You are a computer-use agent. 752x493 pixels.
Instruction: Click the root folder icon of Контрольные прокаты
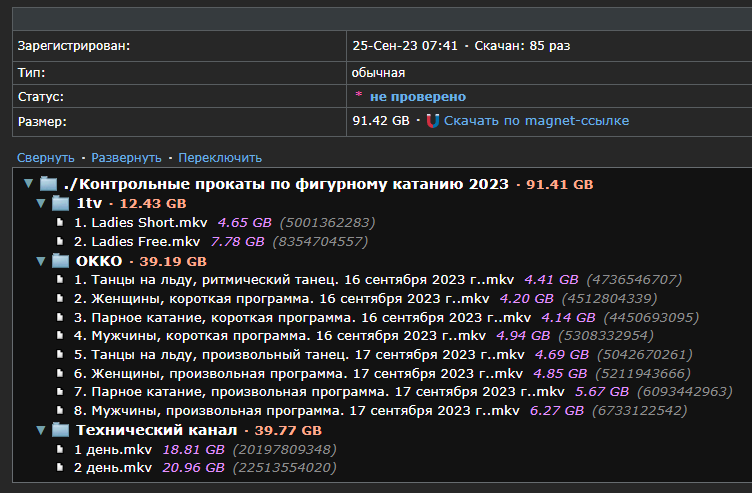click(x=48, y=184)
